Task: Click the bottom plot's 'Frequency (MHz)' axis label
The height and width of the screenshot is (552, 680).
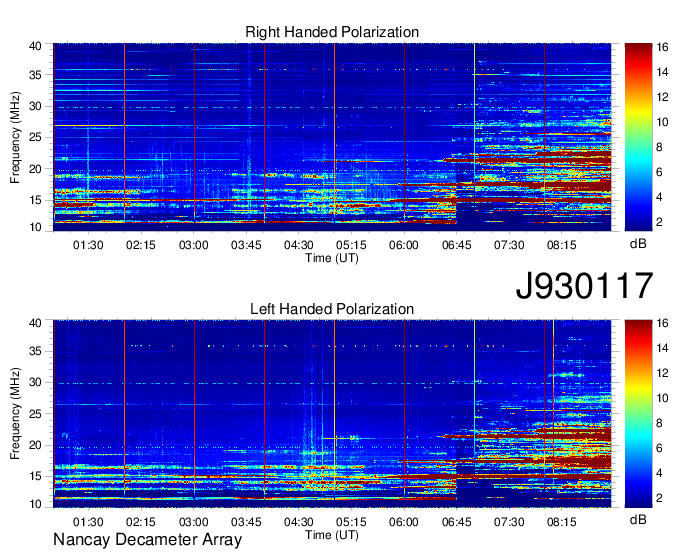Action: pyautogui.click(x=15, y=414)
